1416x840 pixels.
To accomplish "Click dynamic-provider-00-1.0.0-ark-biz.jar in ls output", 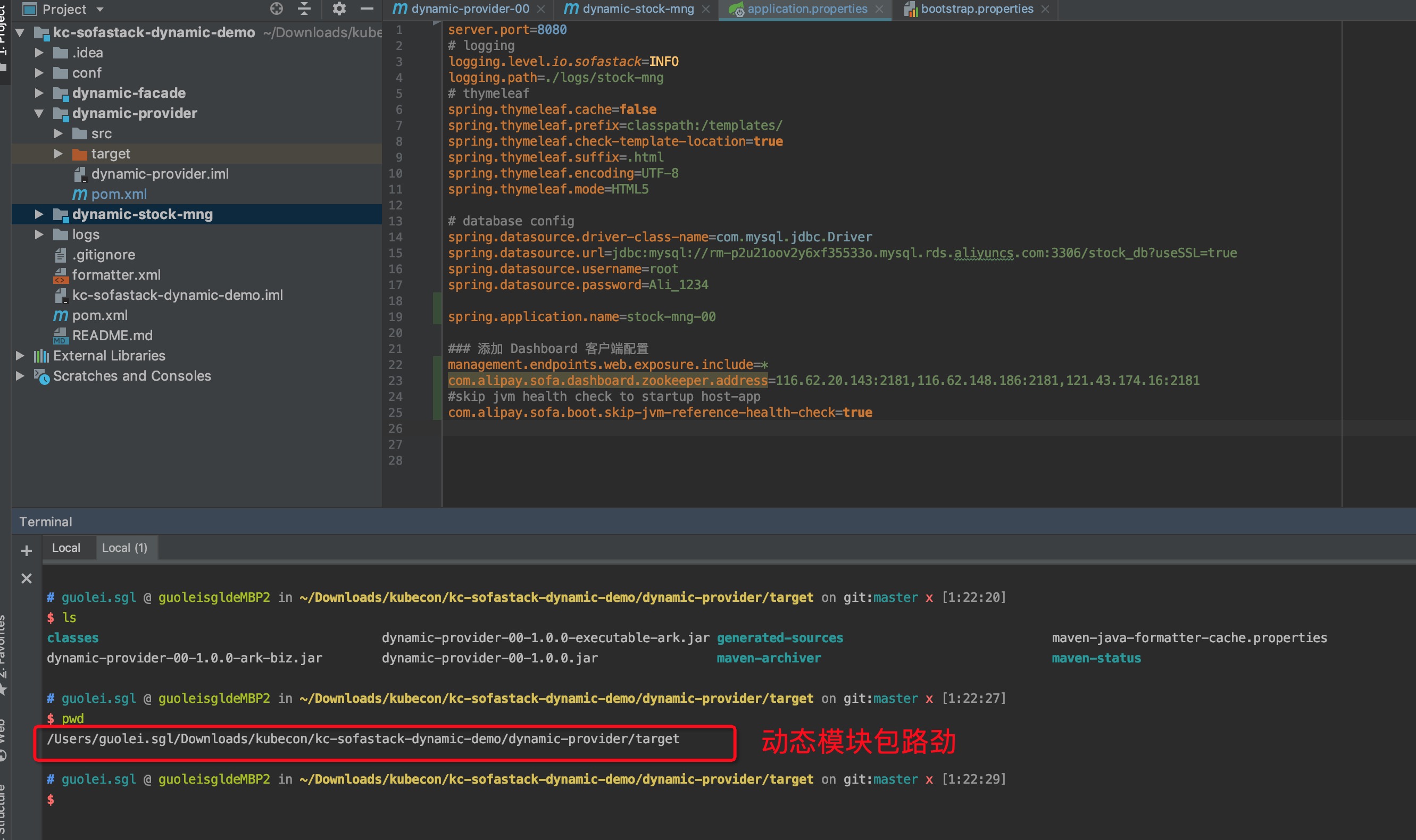I will coord(185,658).
